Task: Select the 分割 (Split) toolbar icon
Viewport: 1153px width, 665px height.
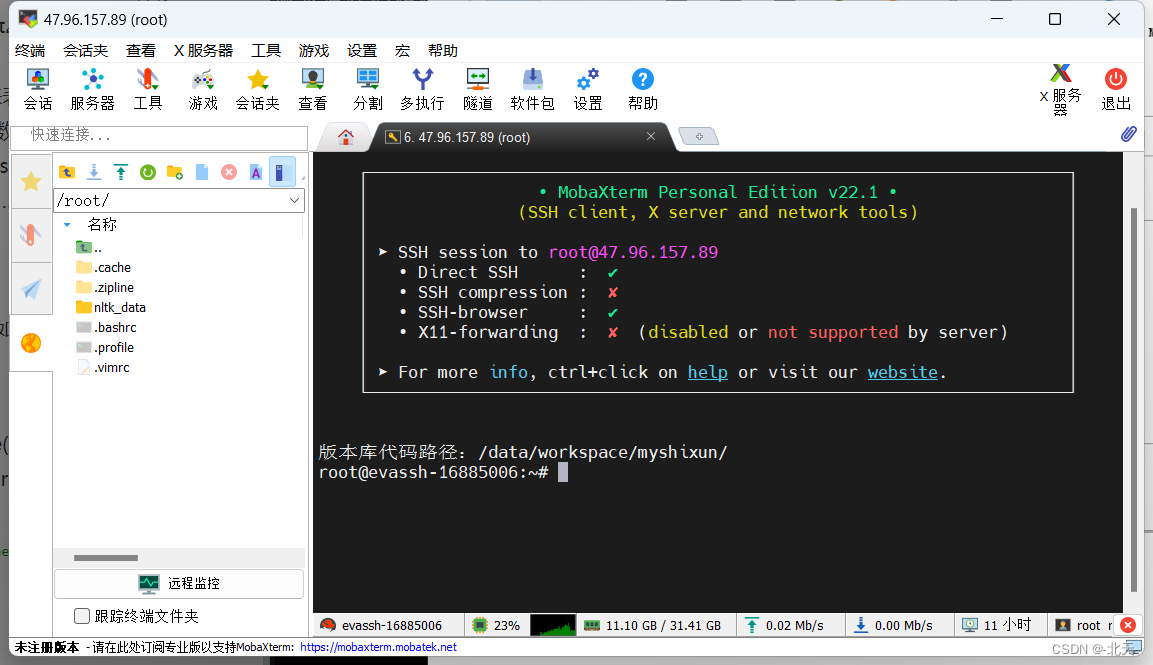Action: [368, 89]
